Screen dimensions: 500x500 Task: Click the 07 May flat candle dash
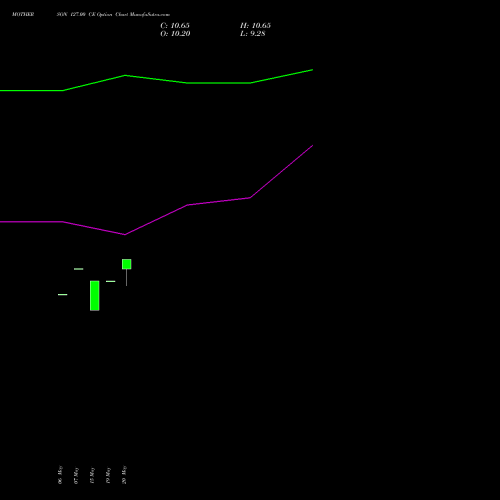[x=79, y=269]
